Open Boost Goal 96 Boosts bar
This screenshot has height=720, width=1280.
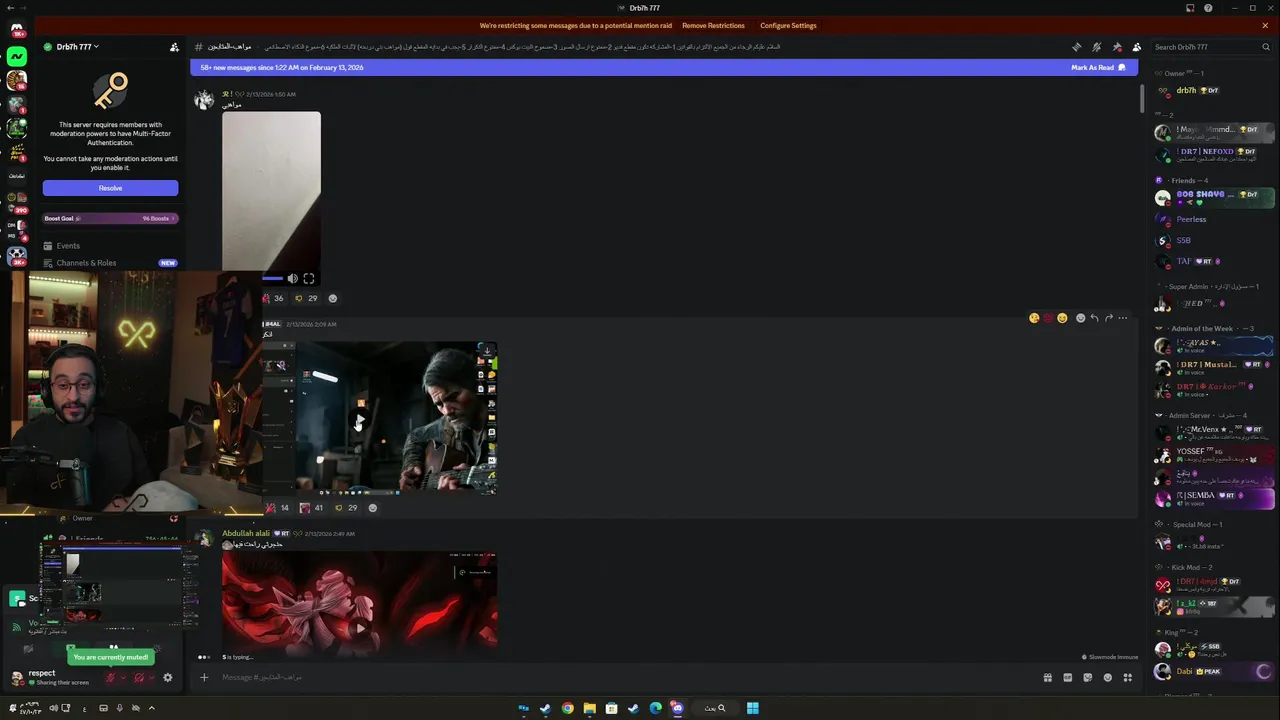[x=110, y=218]
